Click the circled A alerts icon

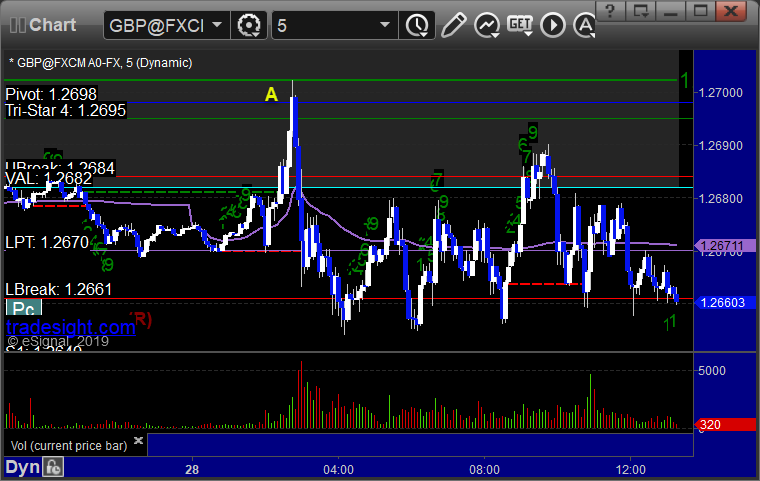[x=584, y=25]
